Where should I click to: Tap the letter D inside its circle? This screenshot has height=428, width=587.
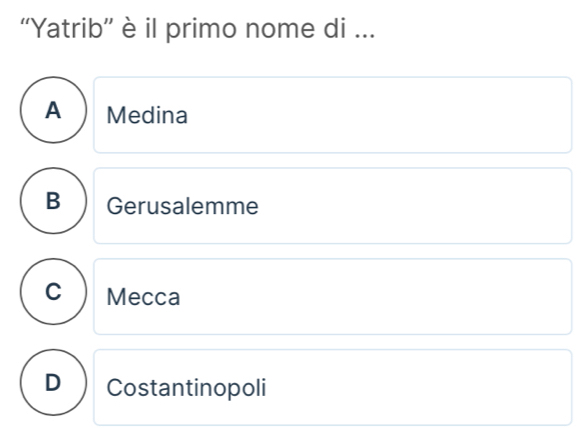tap(53, 383)
